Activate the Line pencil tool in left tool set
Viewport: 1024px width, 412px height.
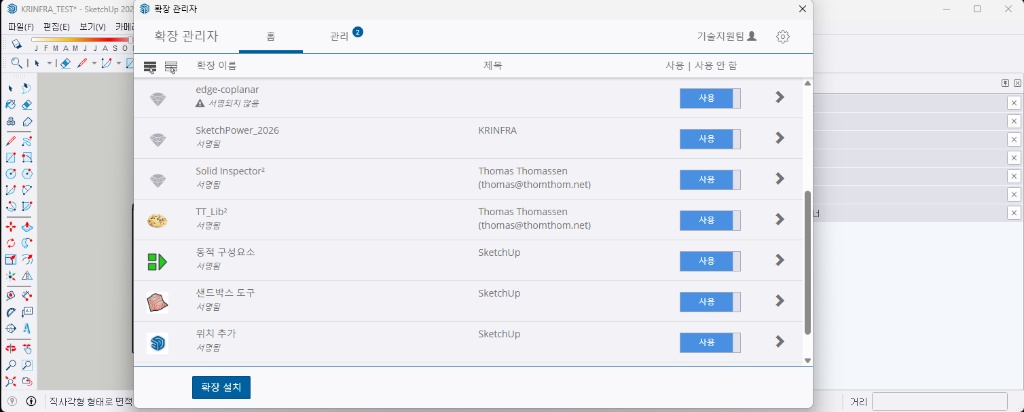(x=10, y=140)
